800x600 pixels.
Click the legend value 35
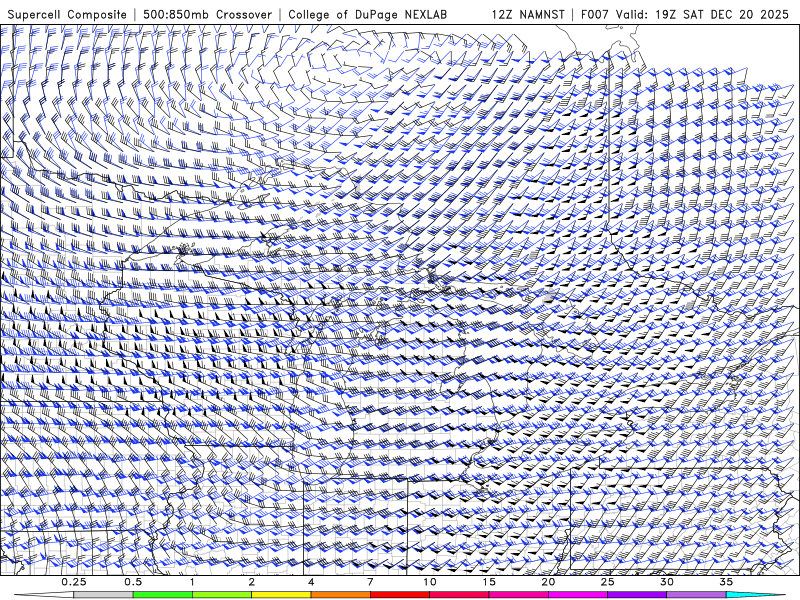pyautogui.click(x=726, y=582)
